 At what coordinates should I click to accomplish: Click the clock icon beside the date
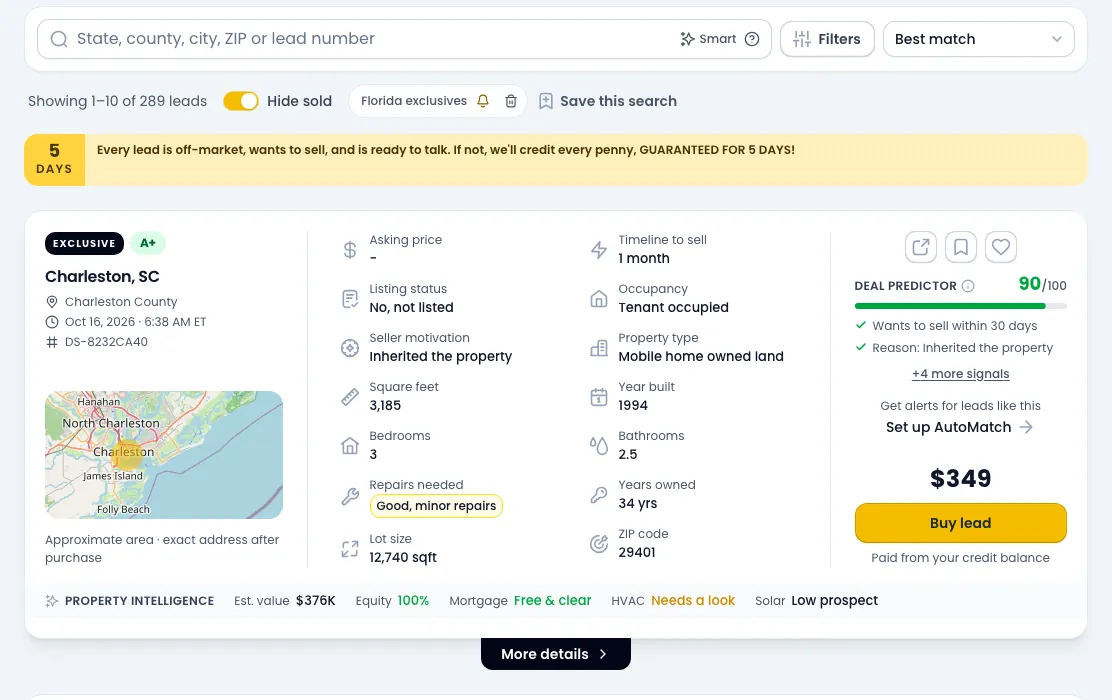coord(52,321)
